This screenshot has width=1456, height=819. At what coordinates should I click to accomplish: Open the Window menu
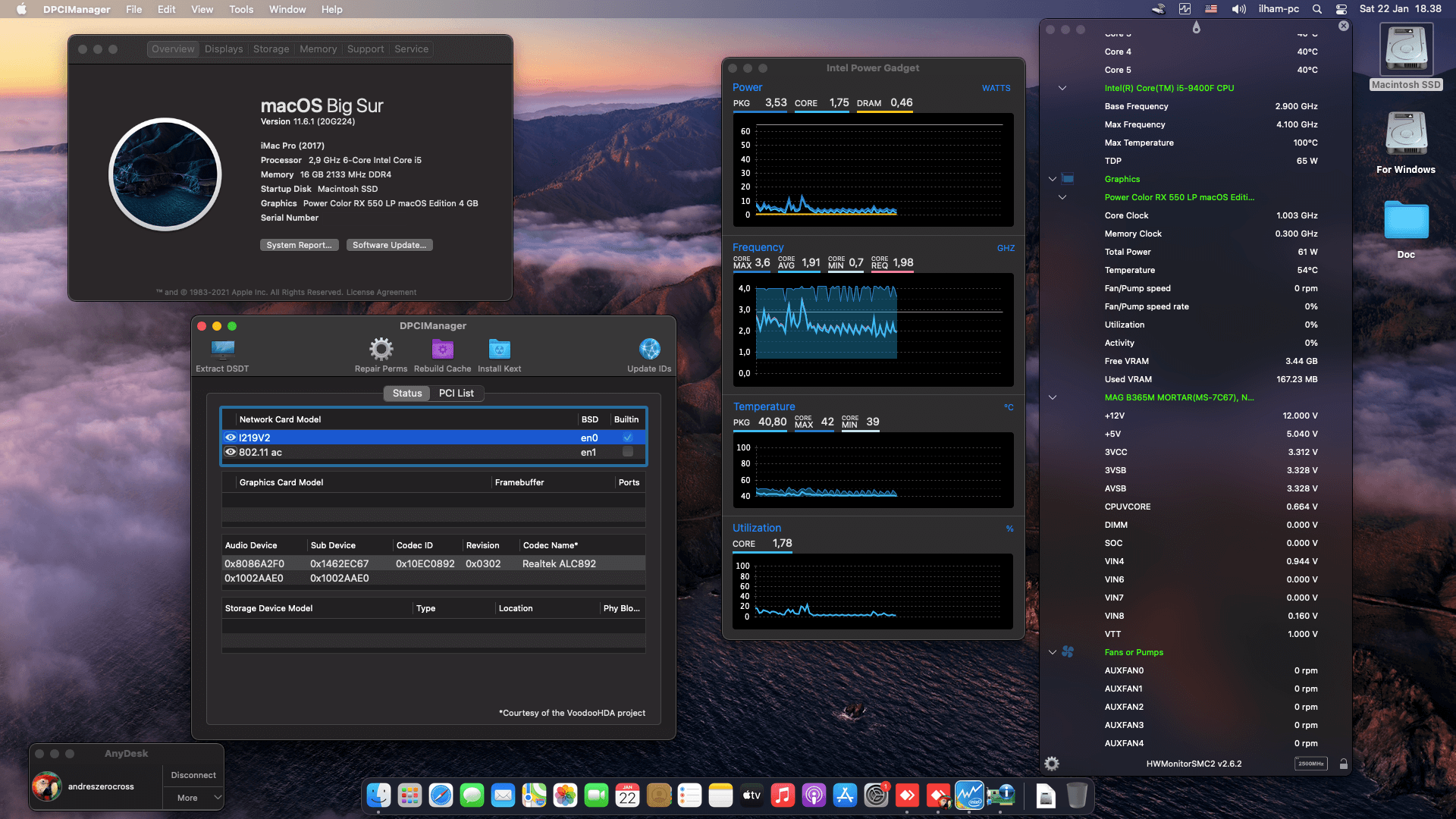pos(287,9)
